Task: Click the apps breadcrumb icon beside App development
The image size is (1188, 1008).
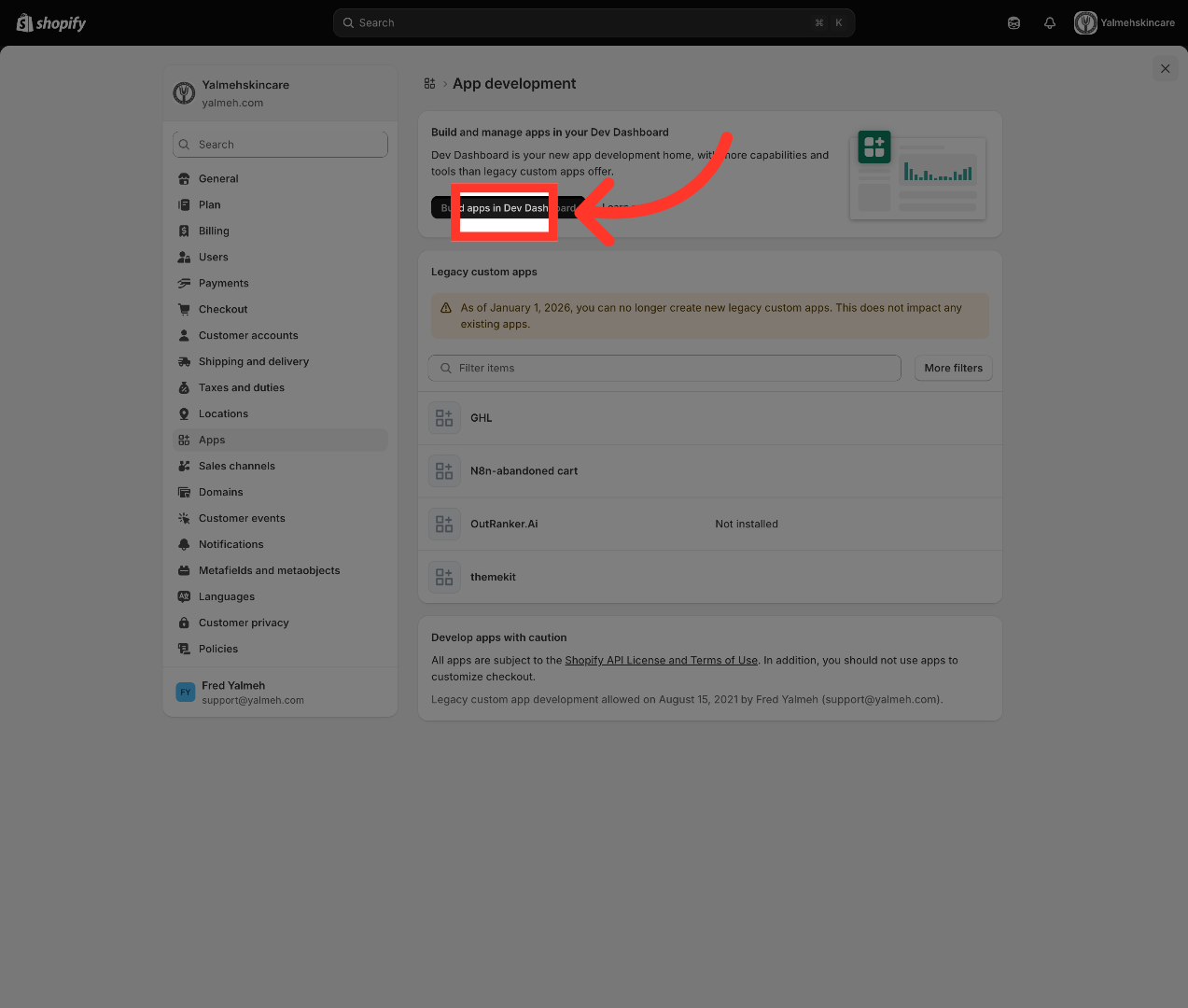Action: coord(429,84)
